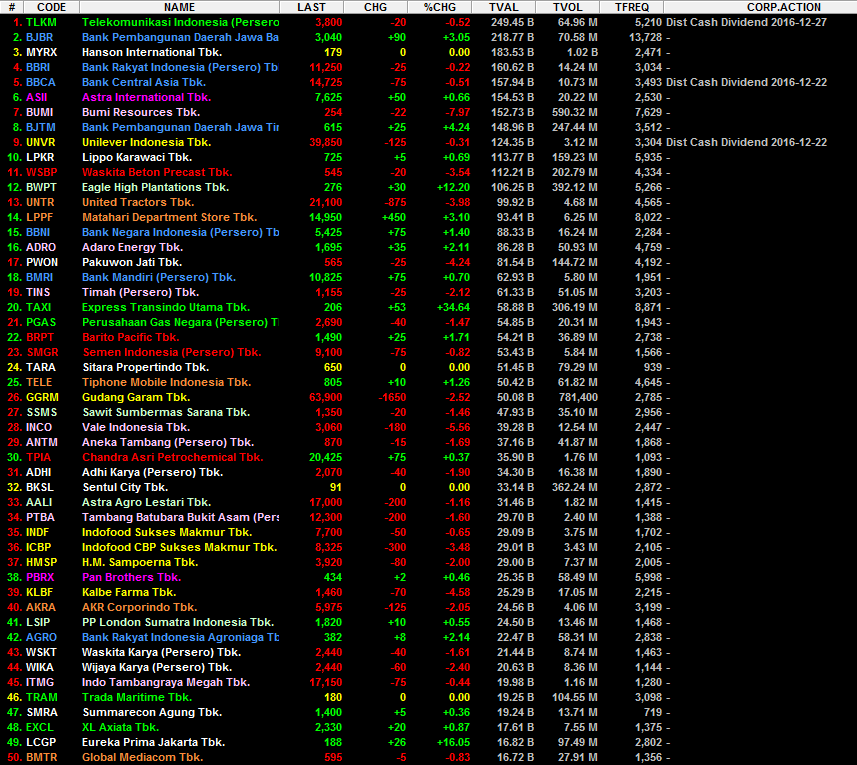Viewport: 857px width, 765px height.
Task: Click the TVOL column header
Action: (x=567, y=7)
